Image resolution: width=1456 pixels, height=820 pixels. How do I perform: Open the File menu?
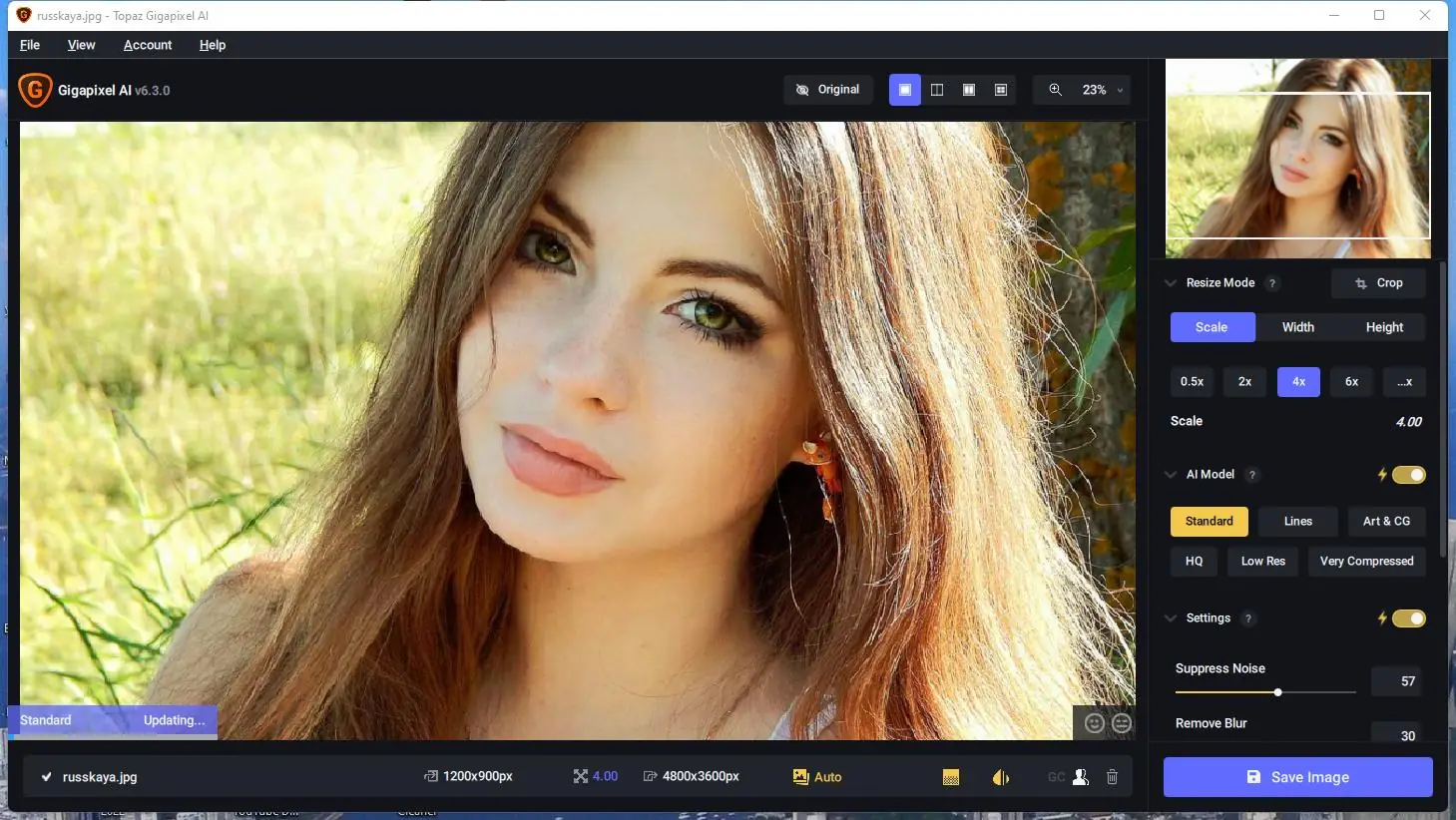[30, 45]
